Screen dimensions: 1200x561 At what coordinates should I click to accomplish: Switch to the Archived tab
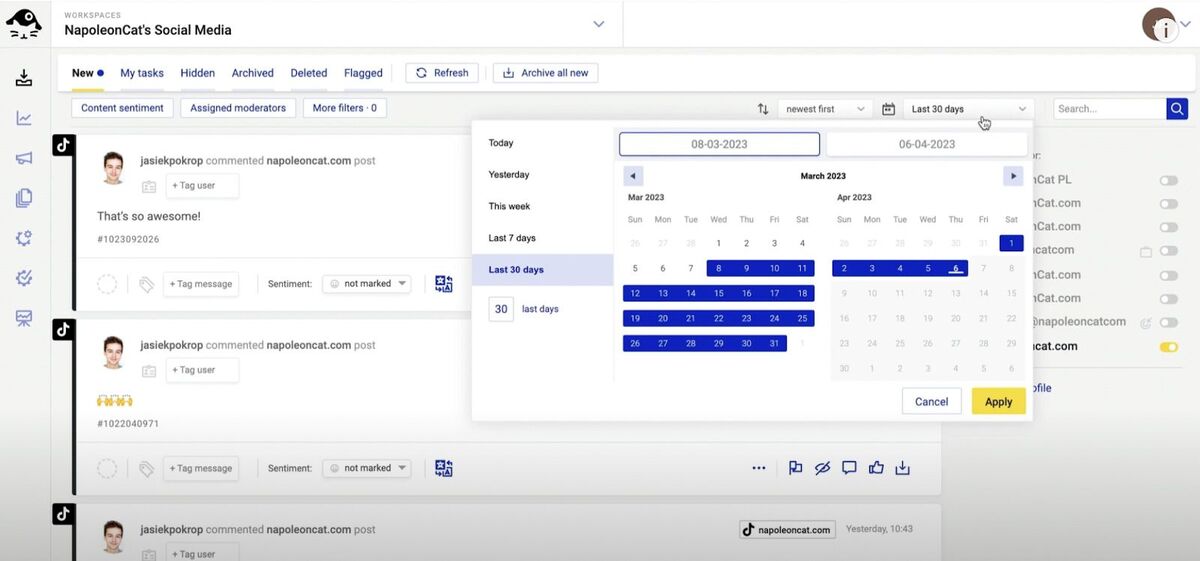pyautogui.click(x=253, y=73)
